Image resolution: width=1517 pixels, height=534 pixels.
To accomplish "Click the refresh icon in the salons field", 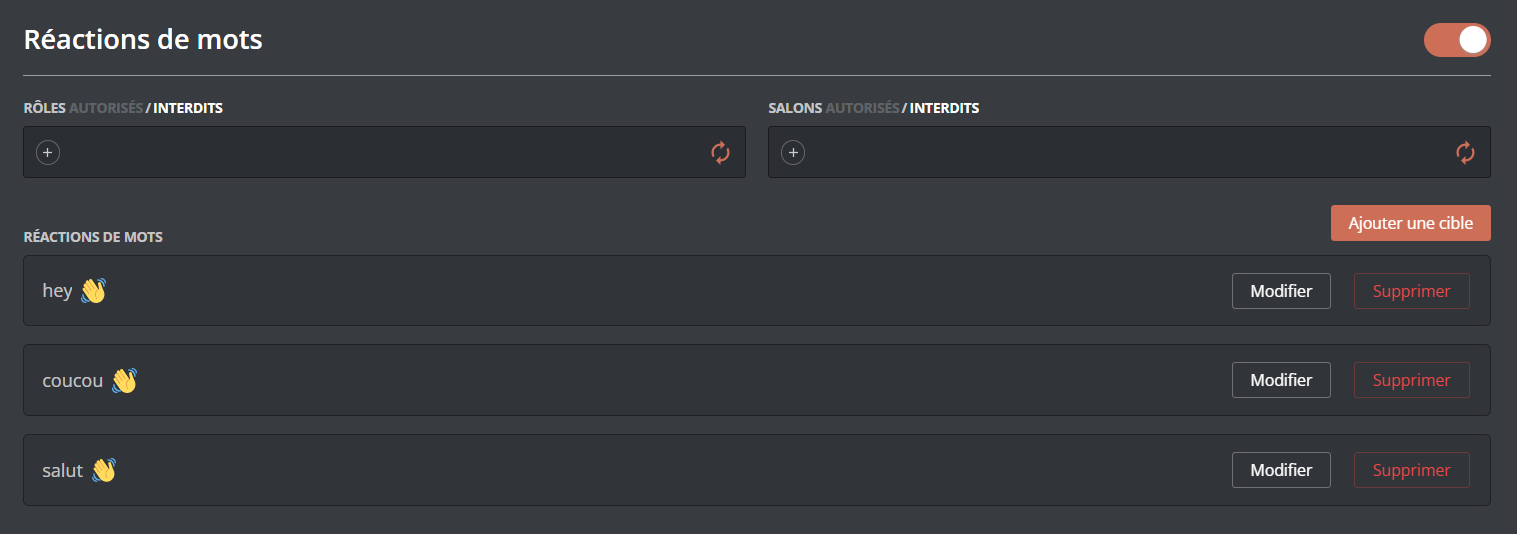I will [1465, 152].
